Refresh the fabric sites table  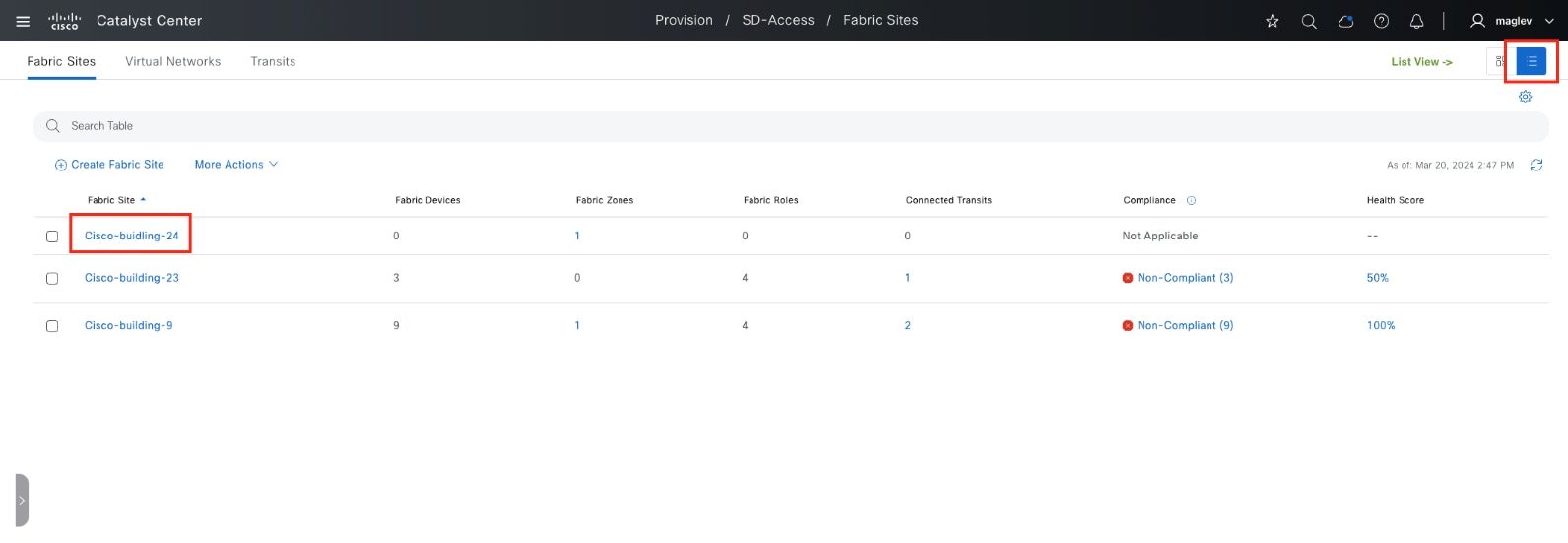click(x=1536, y=165)
